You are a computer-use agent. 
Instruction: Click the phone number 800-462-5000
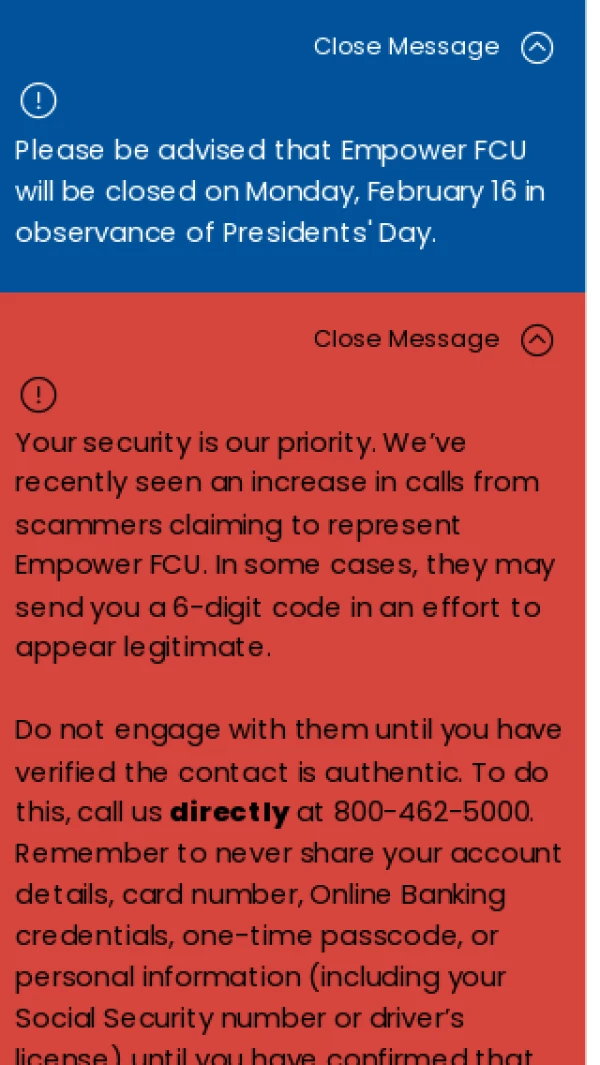point(432,812)
